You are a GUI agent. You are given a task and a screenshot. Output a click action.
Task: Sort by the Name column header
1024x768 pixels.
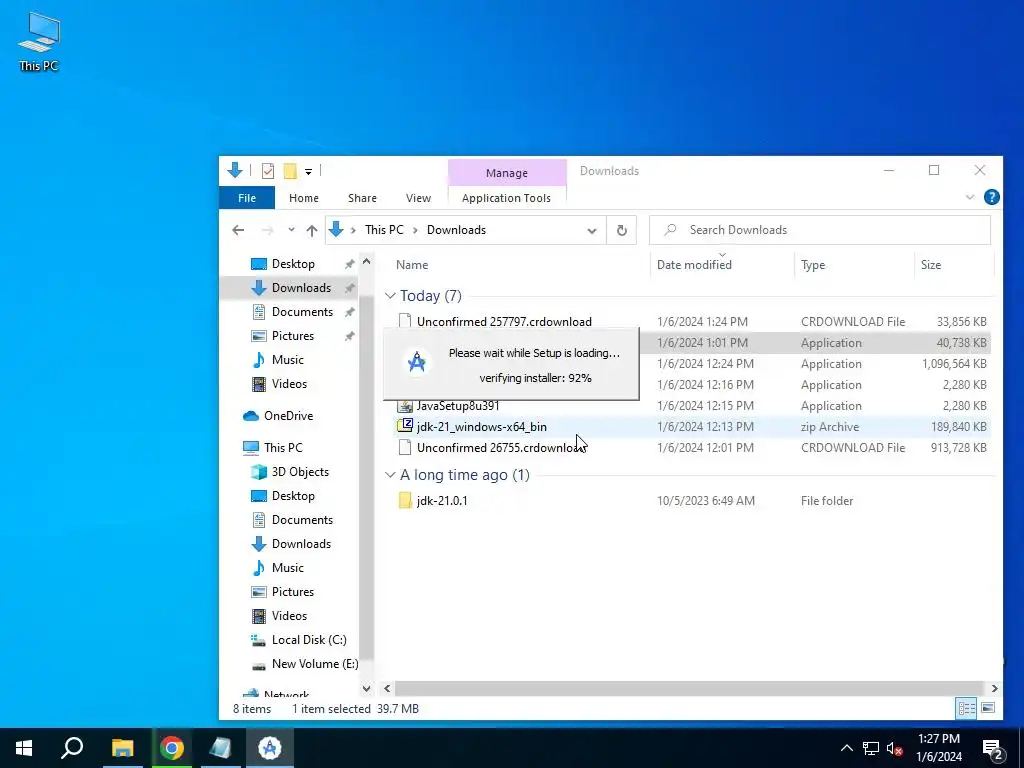coord(412,264)
